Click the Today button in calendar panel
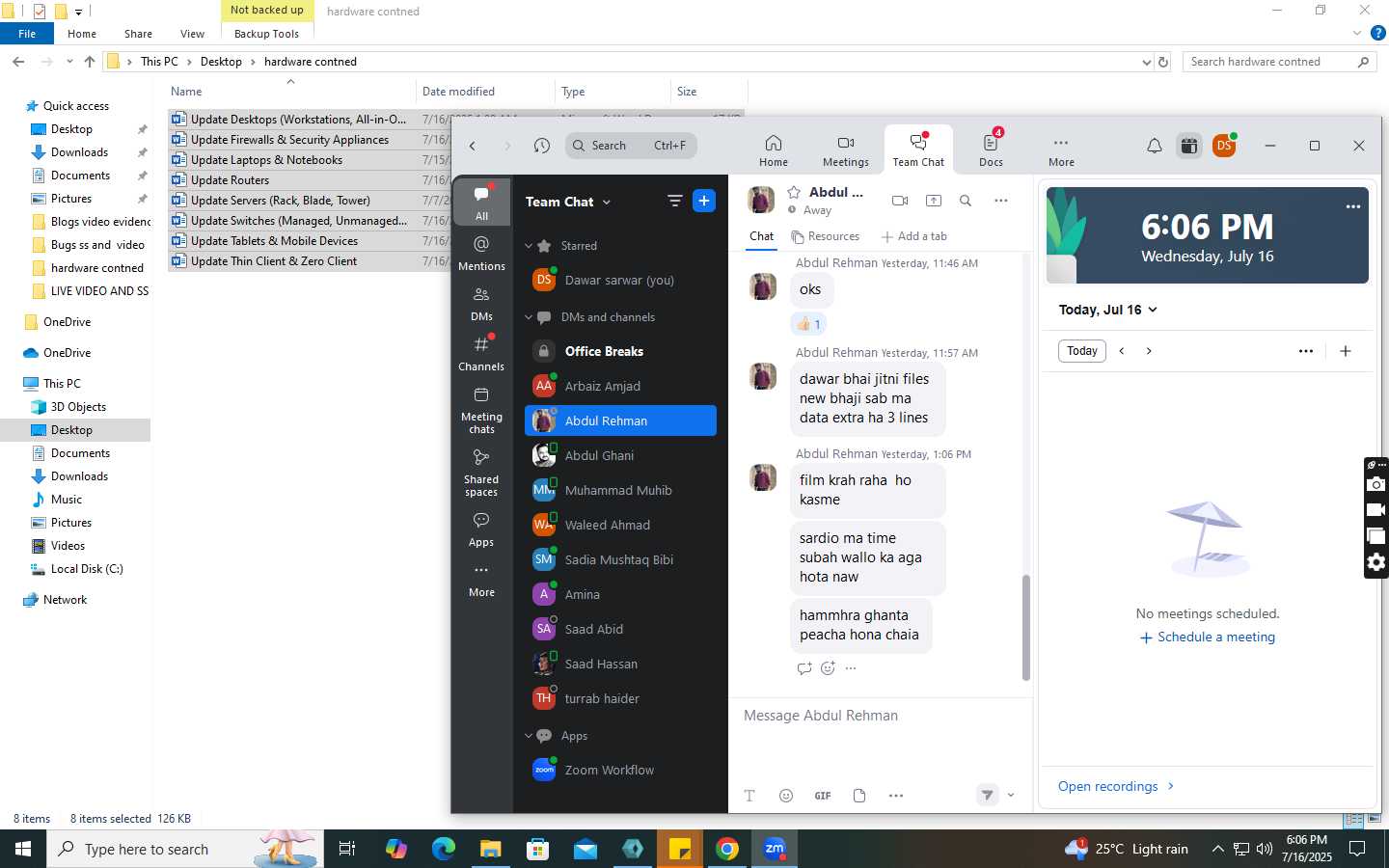 [1082, 351]
